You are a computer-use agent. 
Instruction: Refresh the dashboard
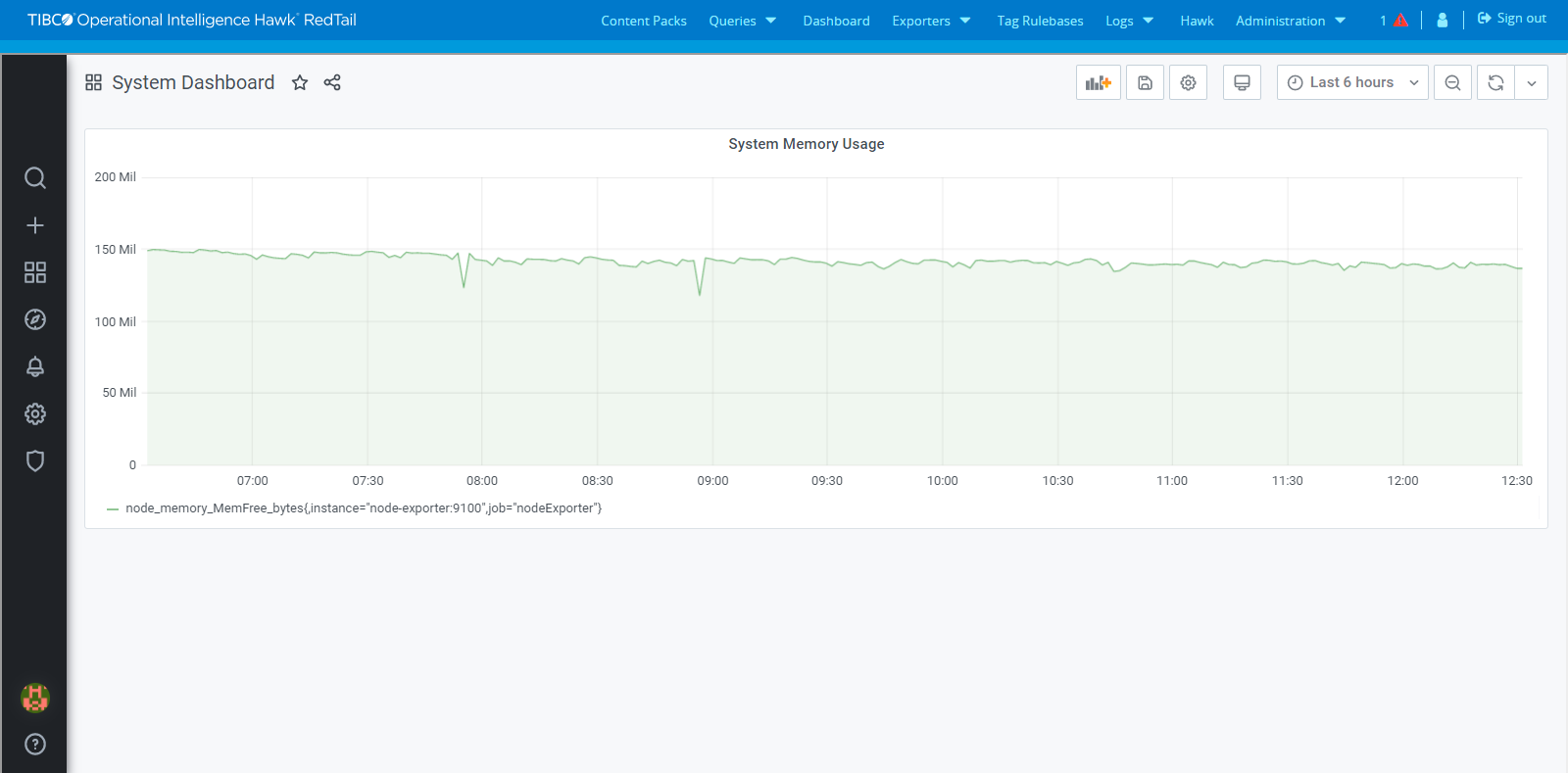pyautogui.click(x=1495, y=83)
